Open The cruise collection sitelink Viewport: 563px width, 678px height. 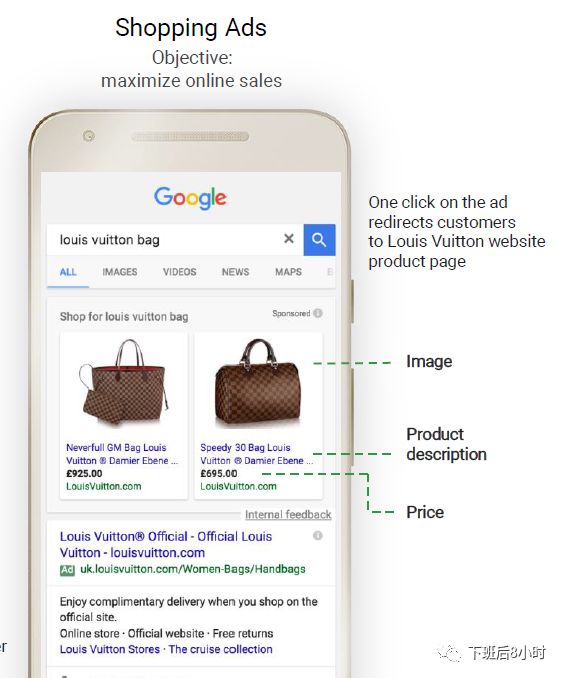pos(221,649)
